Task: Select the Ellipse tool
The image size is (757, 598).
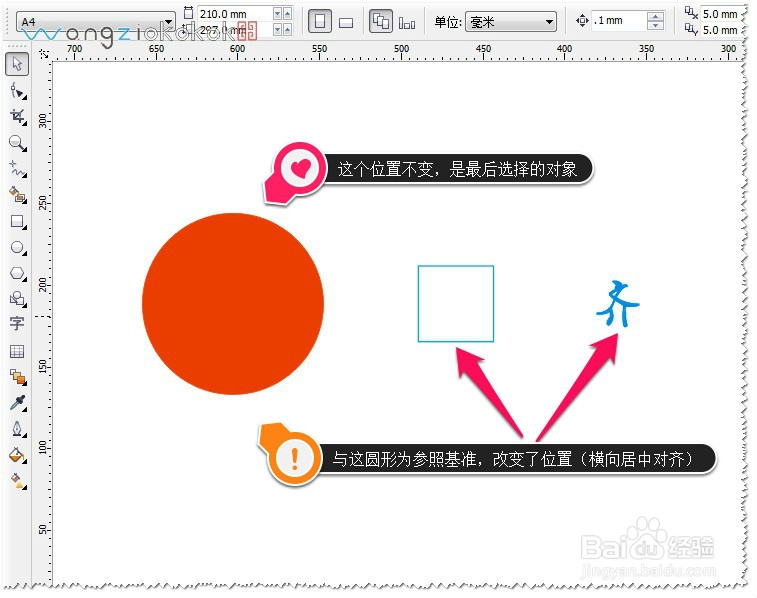Action: (x=18, y=248)
